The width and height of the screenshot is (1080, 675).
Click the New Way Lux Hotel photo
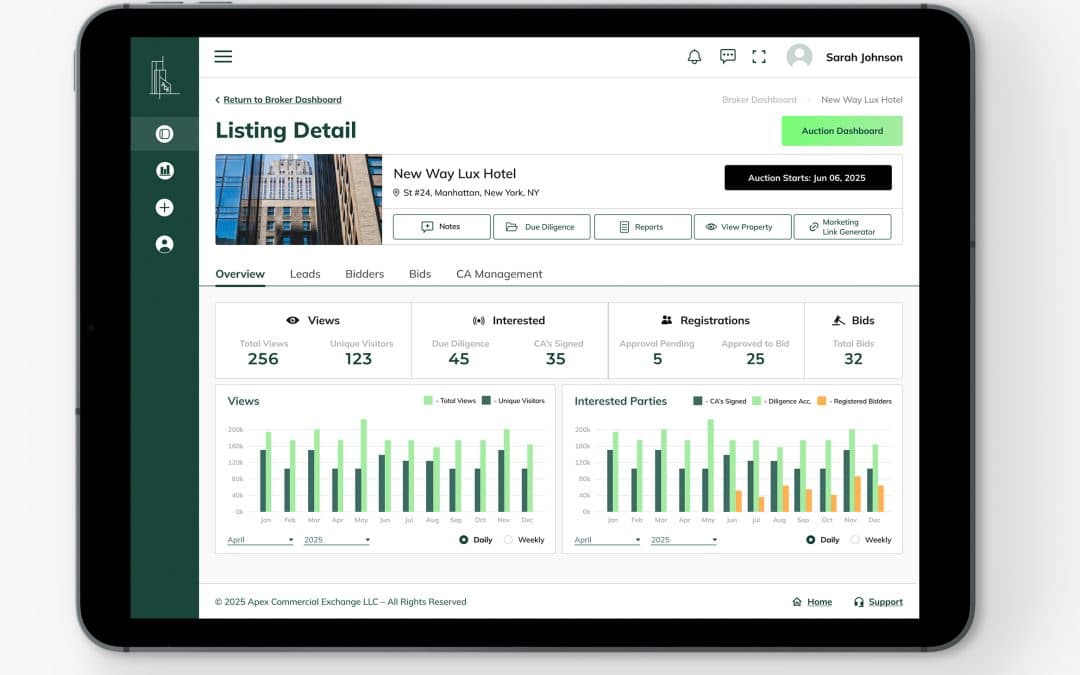point(298,199)
